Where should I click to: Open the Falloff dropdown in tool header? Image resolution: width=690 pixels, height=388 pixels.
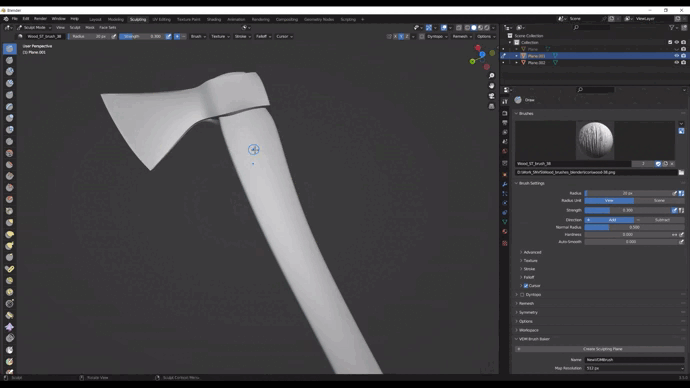pyautogui.click(x=264, y=37)
